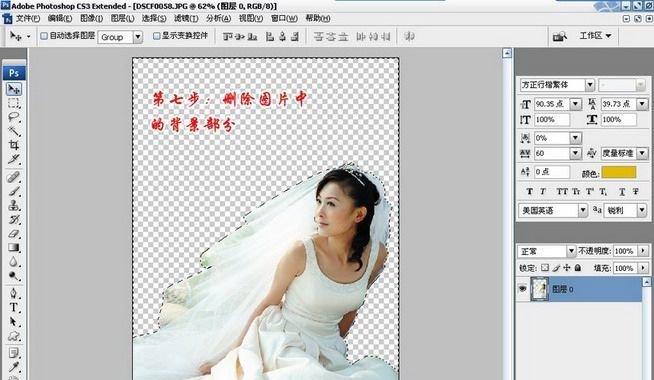Click the 工作区 workspace button

(595, 36)
